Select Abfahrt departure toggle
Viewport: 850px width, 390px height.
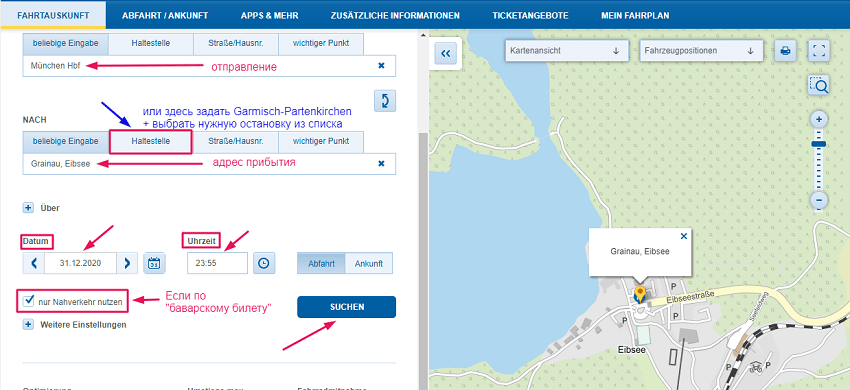point(321,264)
